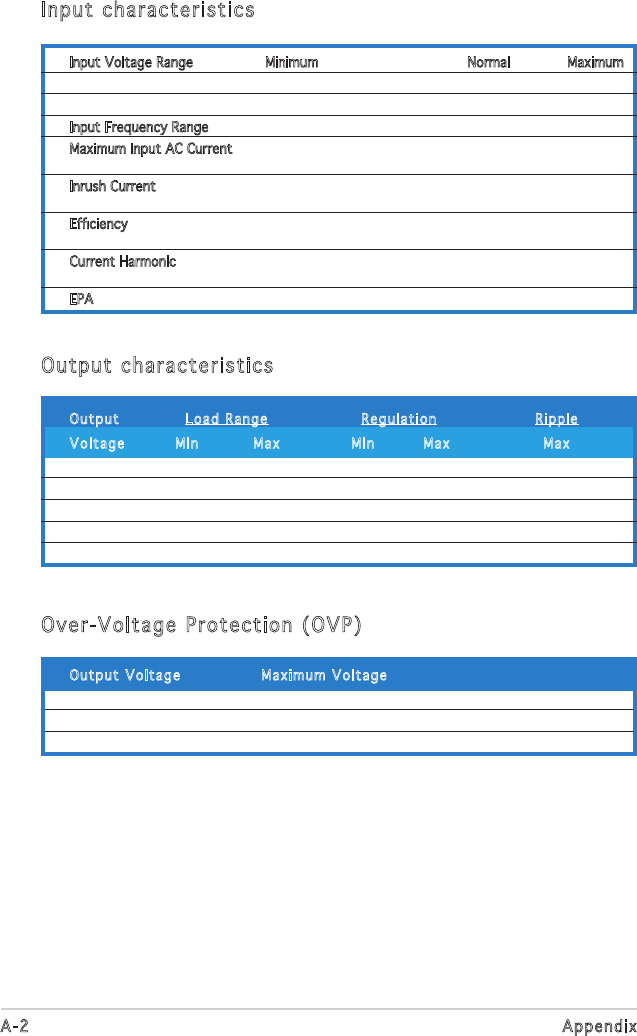Click the EPA row label
Image resolution: width=637 pixels, height=1036 pixels.
[x=82, y=299]
